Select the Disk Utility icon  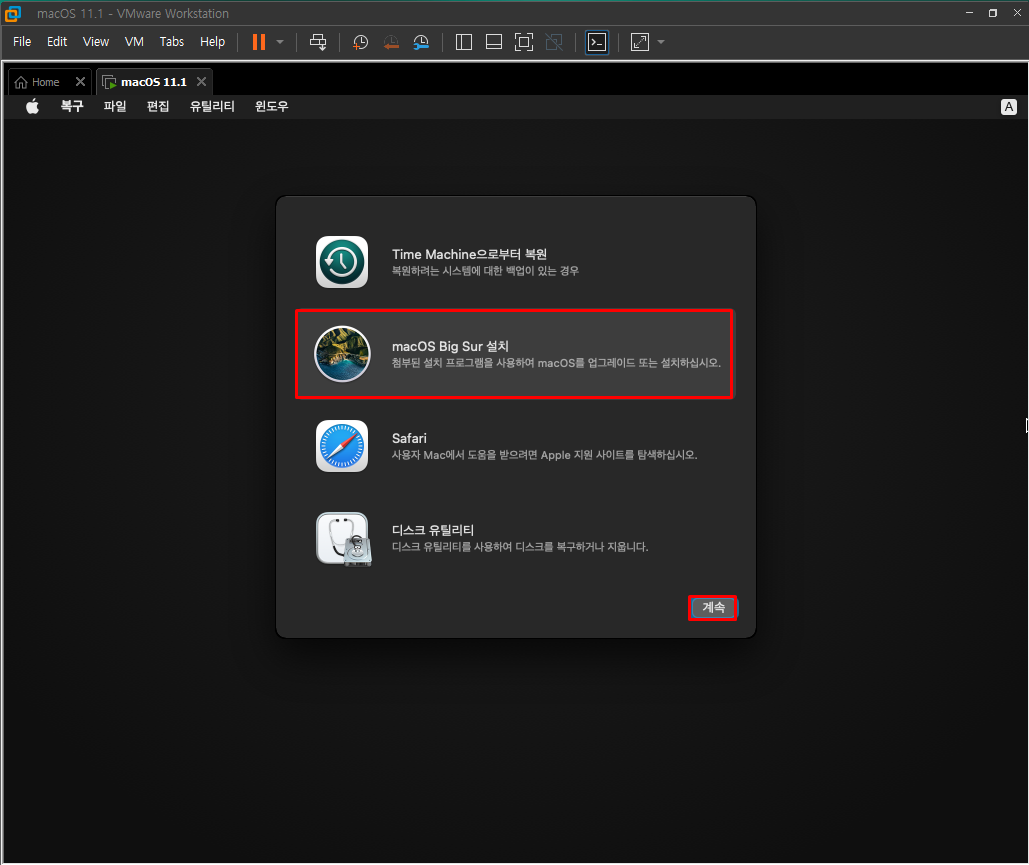tap(344, 539)
